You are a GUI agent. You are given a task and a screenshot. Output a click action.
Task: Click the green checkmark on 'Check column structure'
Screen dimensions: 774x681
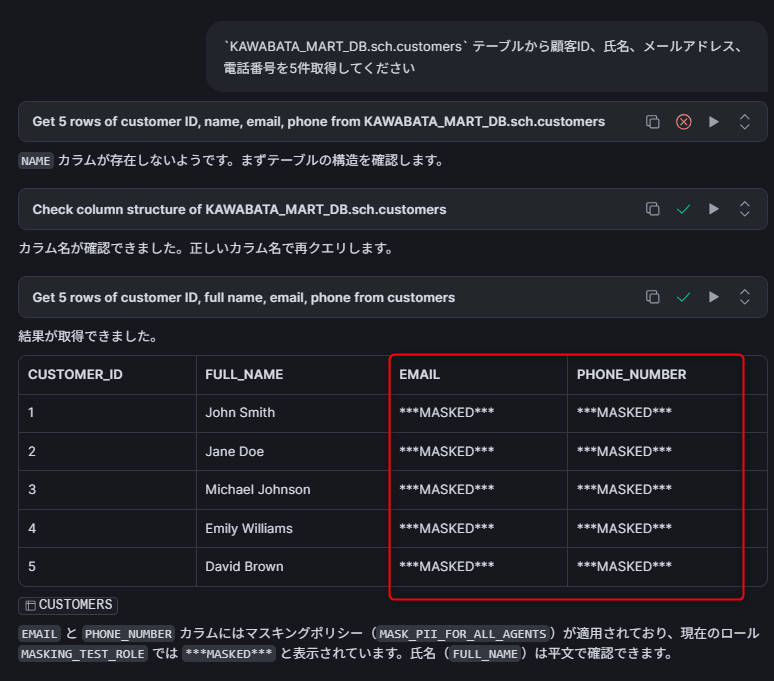[683, 209]
